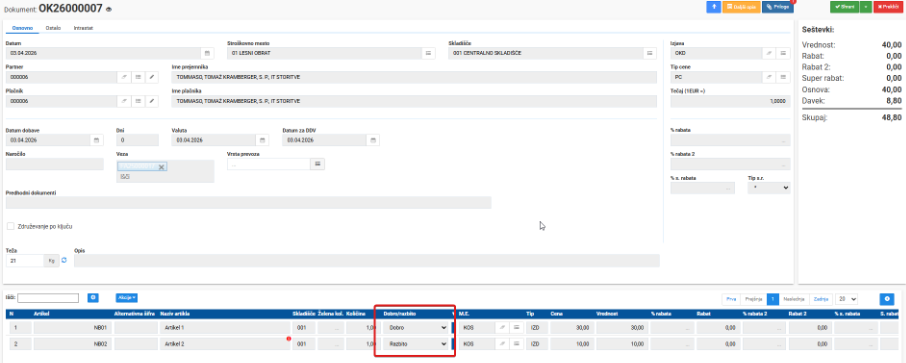Viewport: 906px width, 363px height.
Task: Select page 1 in pagination
Action: (x=773, y=299)
